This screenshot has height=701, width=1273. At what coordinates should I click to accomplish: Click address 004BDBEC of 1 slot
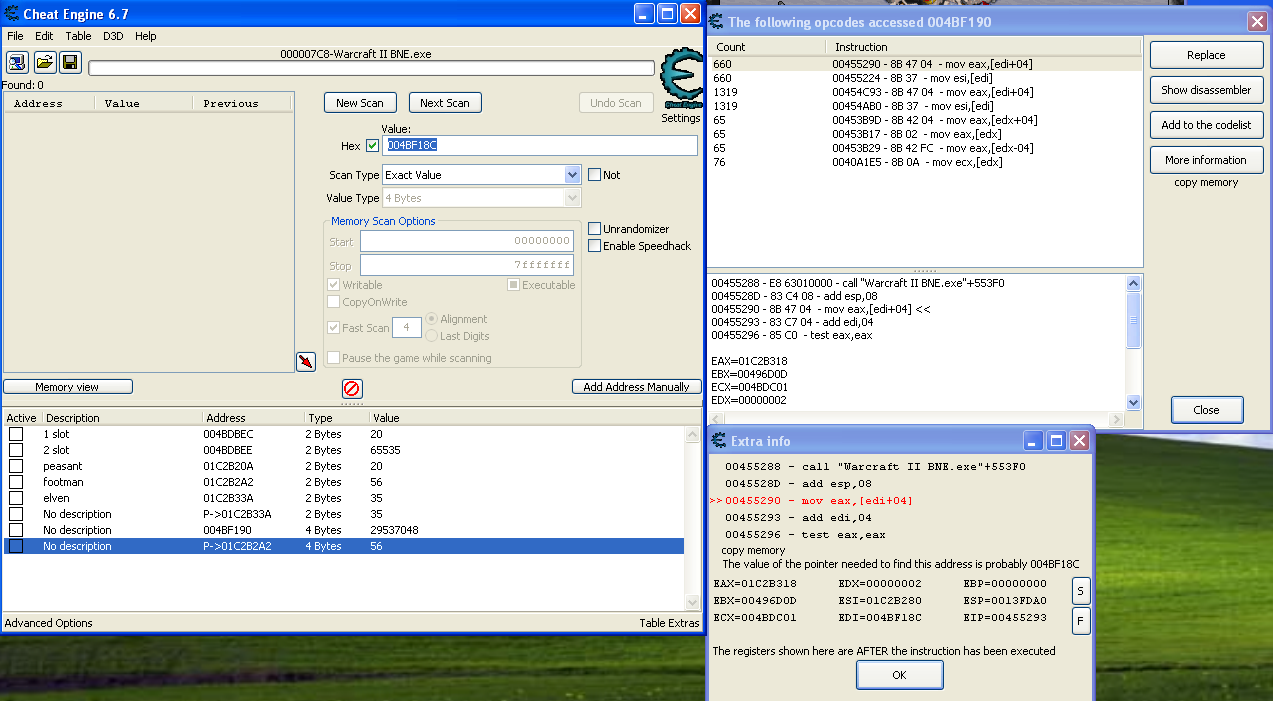coord(228,434)
